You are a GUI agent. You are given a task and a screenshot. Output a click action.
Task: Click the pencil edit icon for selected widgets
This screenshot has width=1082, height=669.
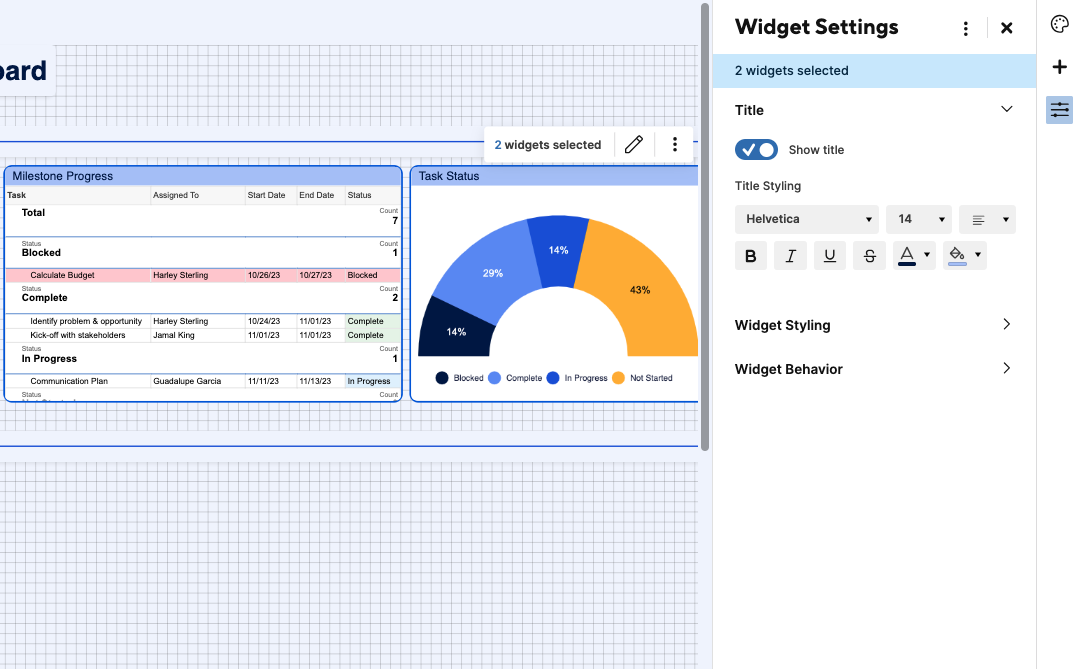tap(633, 144)
